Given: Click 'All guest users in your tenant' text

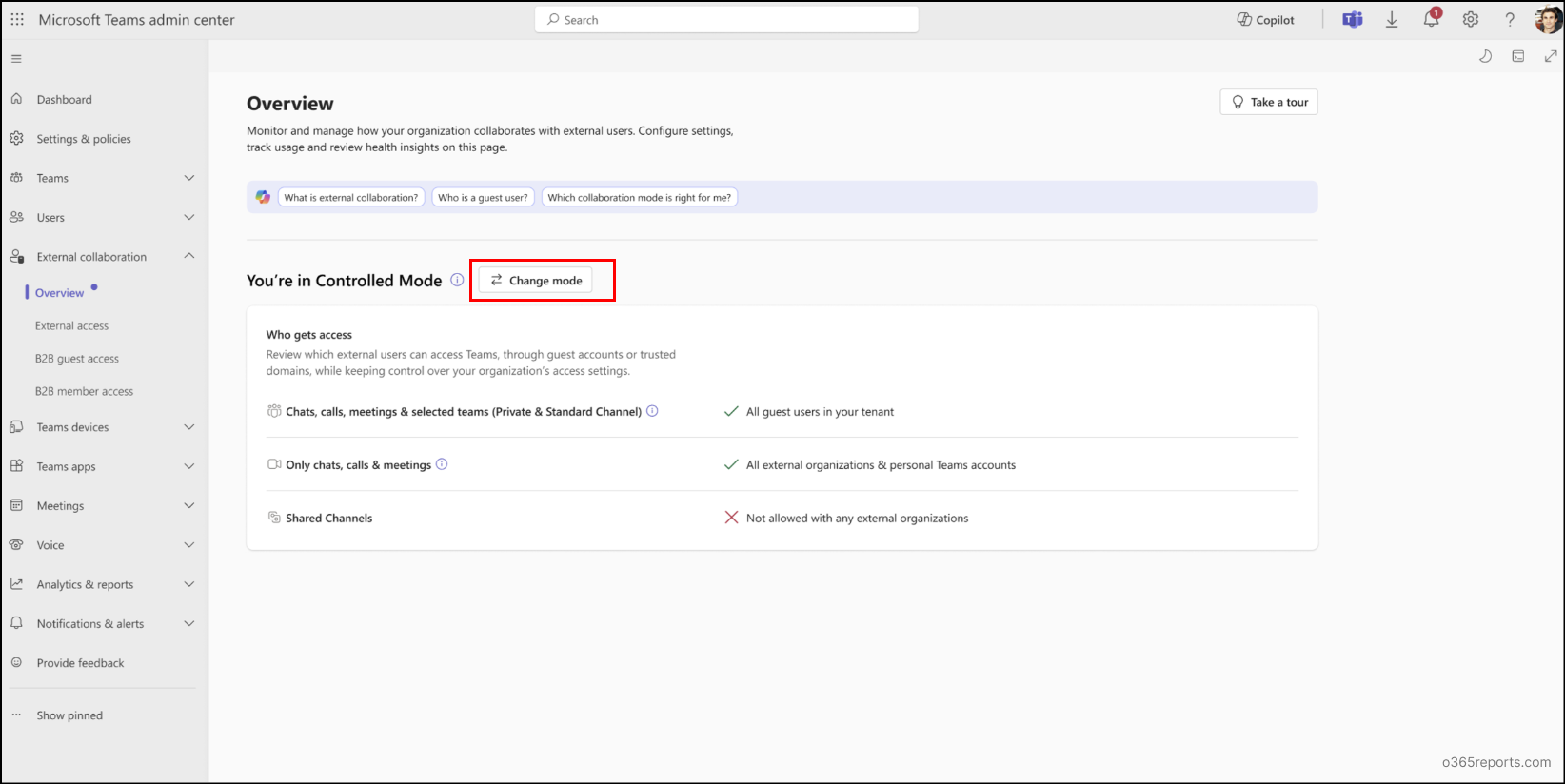Looking at the screenshot, I should click(x=820, y=412).
